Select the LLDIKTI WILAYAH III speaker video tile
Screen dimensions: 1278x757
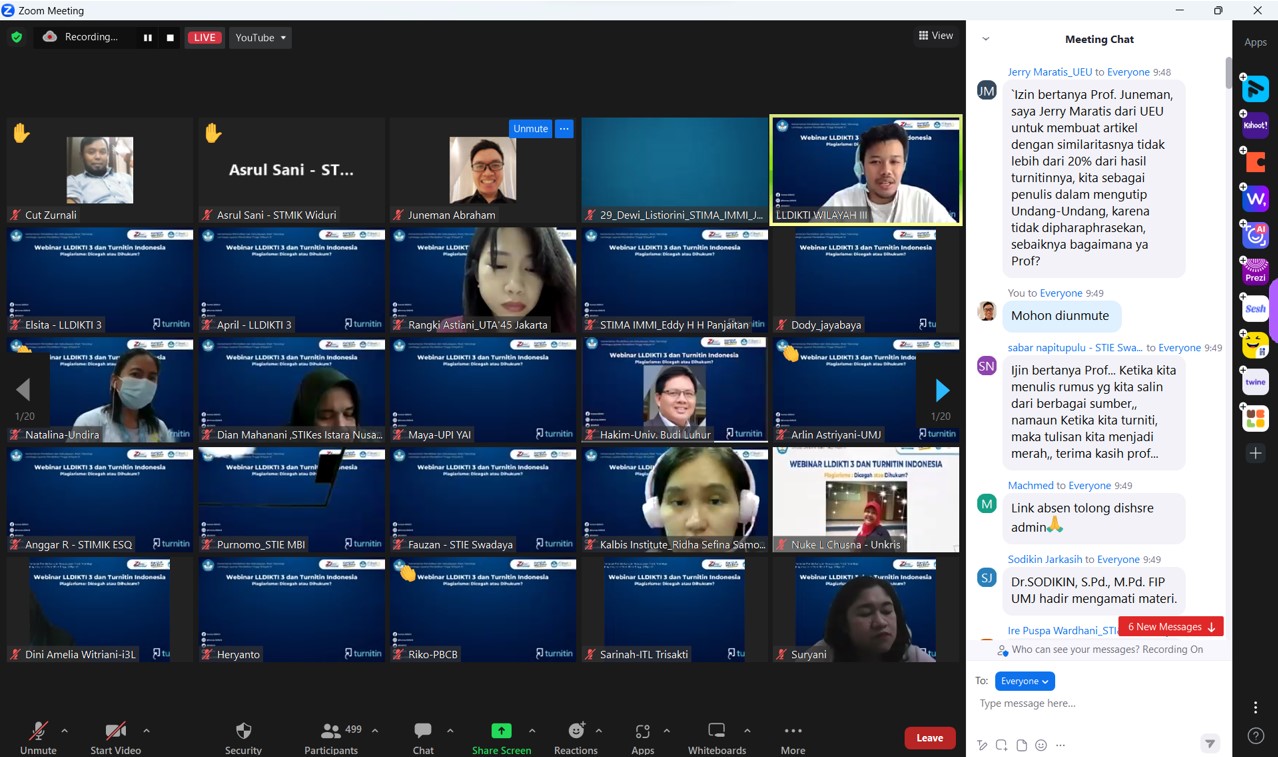[x=866, y=170]
